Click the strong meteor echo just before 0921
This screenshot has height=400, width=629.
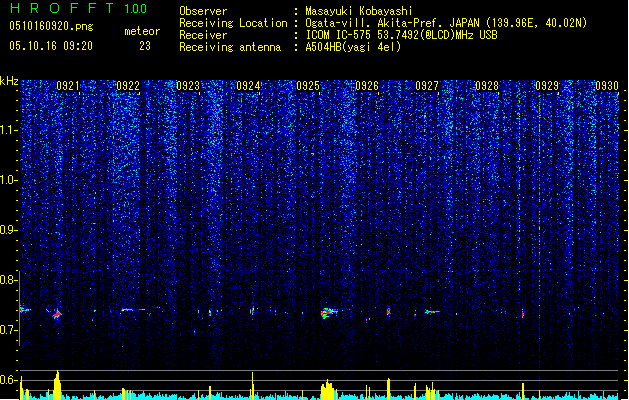[x=57, y=314]
